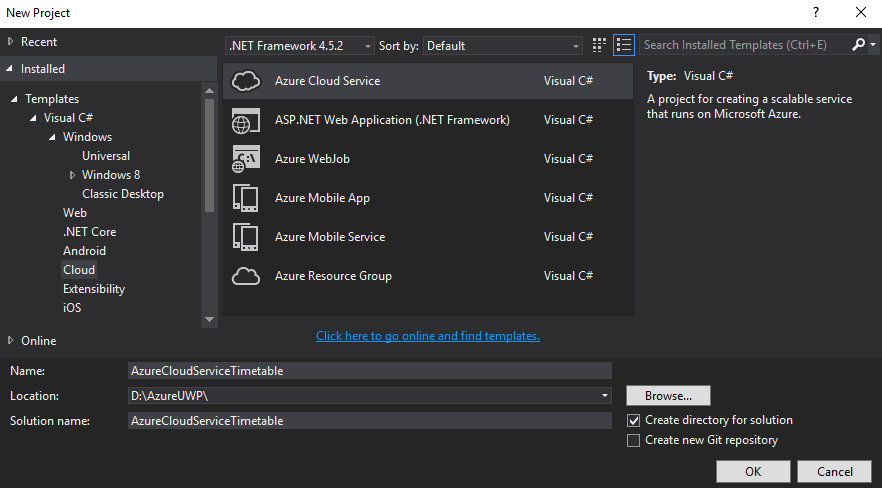Click the Cancel button
This screenshot has height=488, width=882.
(x=835, y=472)
